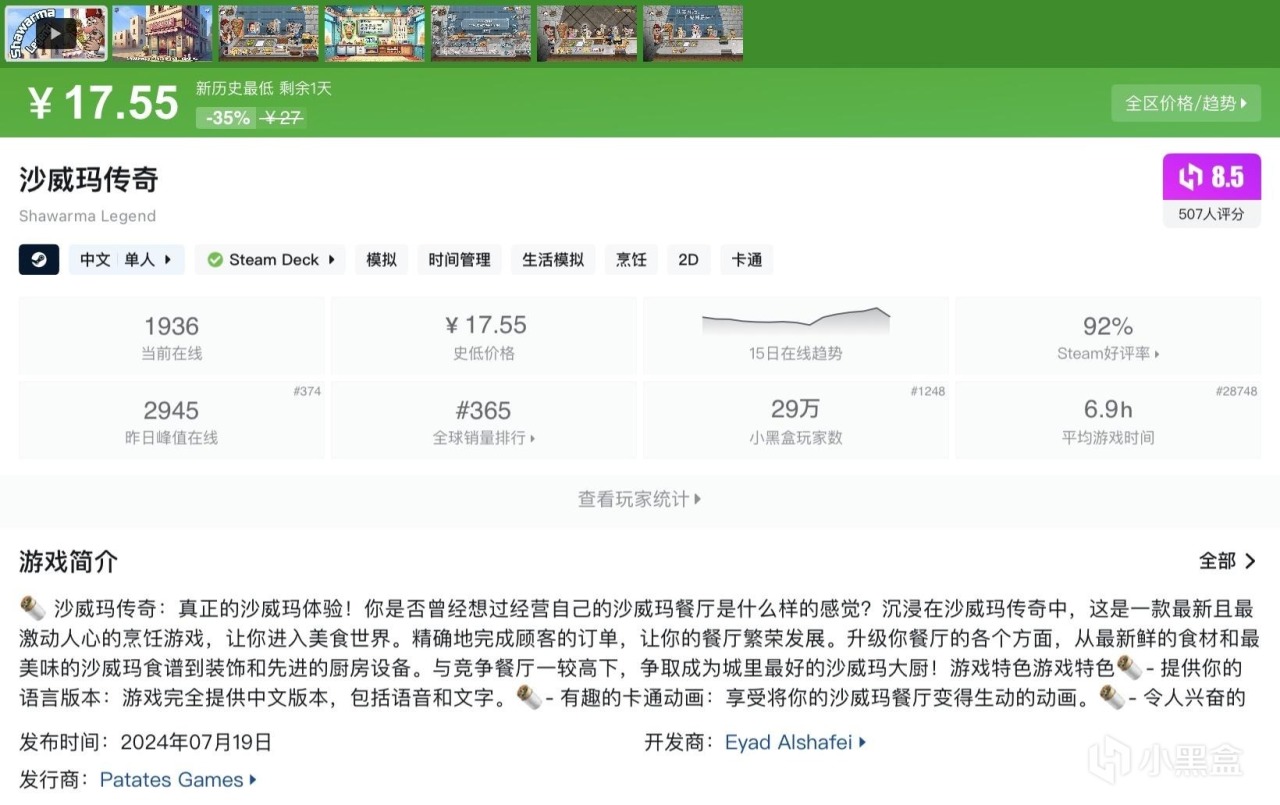Open 查看玩家统计 player statistics
The width and height of the screenshot is (1280, 805).
(640, 499)
